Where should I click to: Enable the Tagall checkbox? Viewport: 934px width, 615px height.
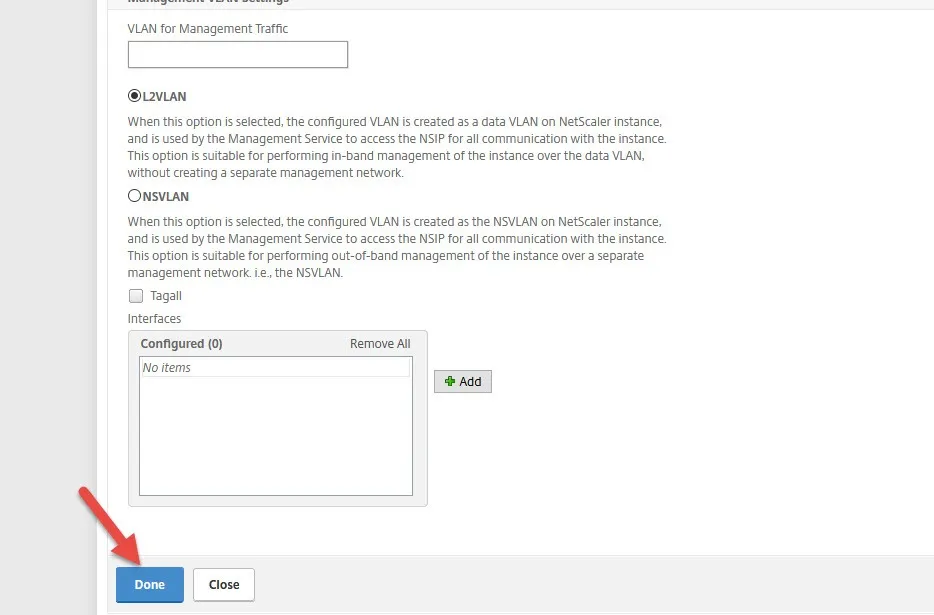point(136,296)
